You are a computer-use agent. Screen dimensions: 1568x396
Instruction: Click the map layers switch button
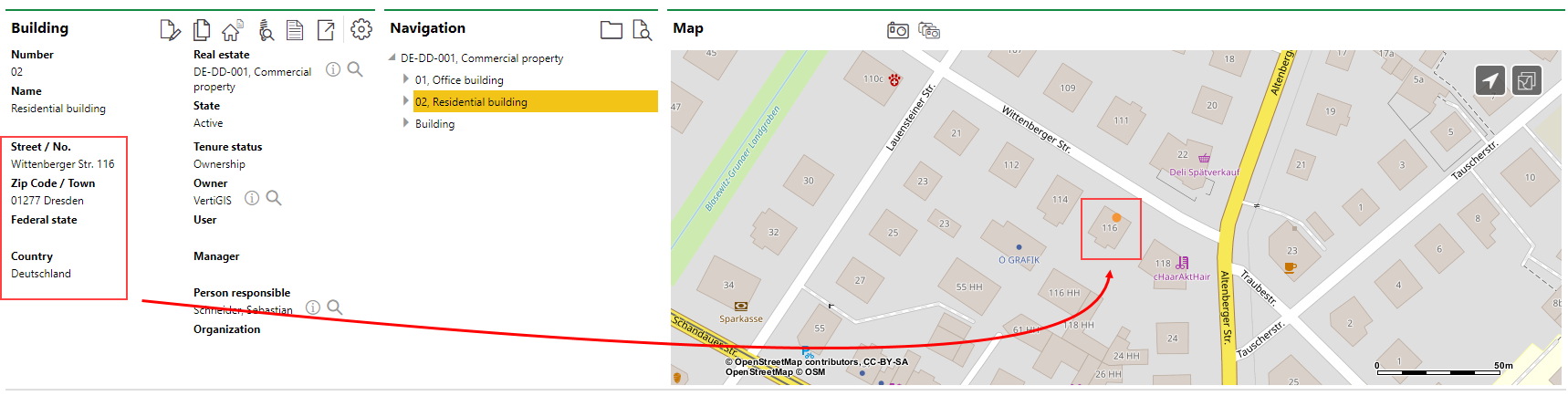(x=1527, y=80)
